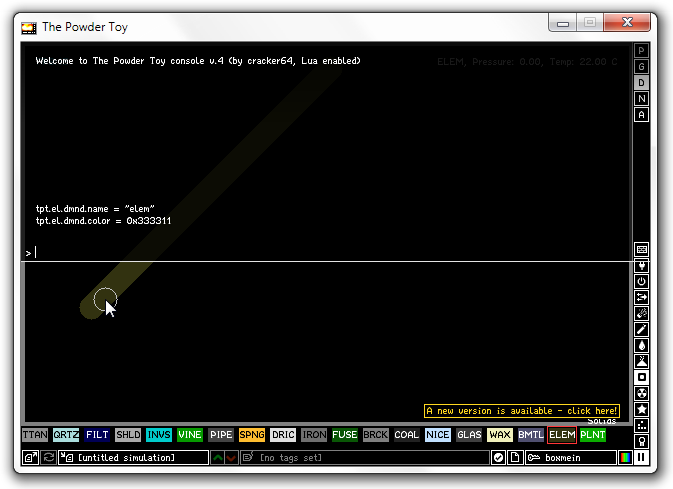Click the new version available notice
The height and width of the screenshot is (489, 673).
[x=522, y=411]
